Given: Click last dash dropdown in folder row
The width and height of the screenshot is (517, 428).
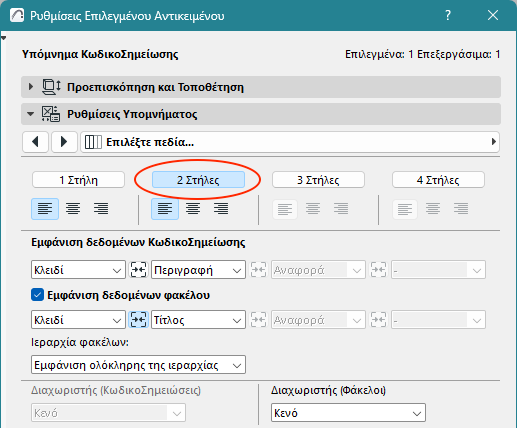Looking at the screenshot, I should tap(438, 320).
